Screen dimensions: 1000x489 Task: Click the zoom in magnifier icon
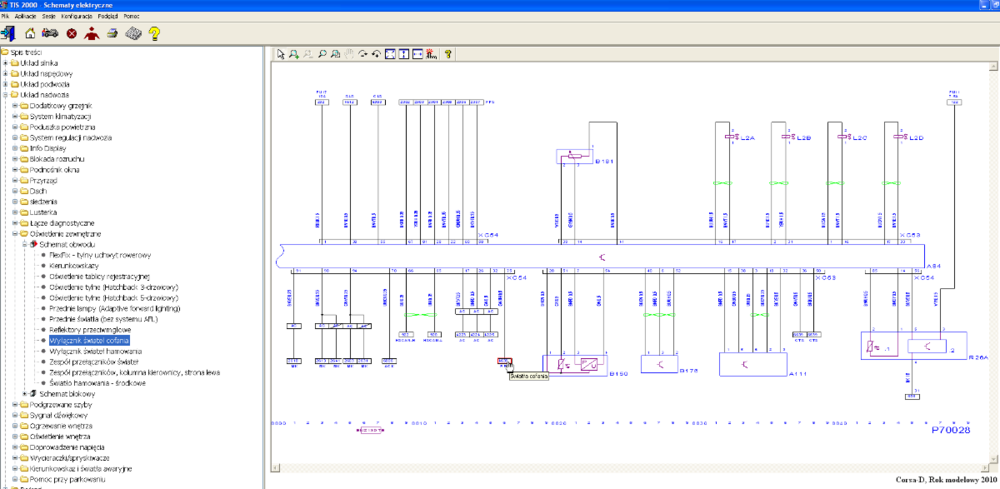click(295, 54)
